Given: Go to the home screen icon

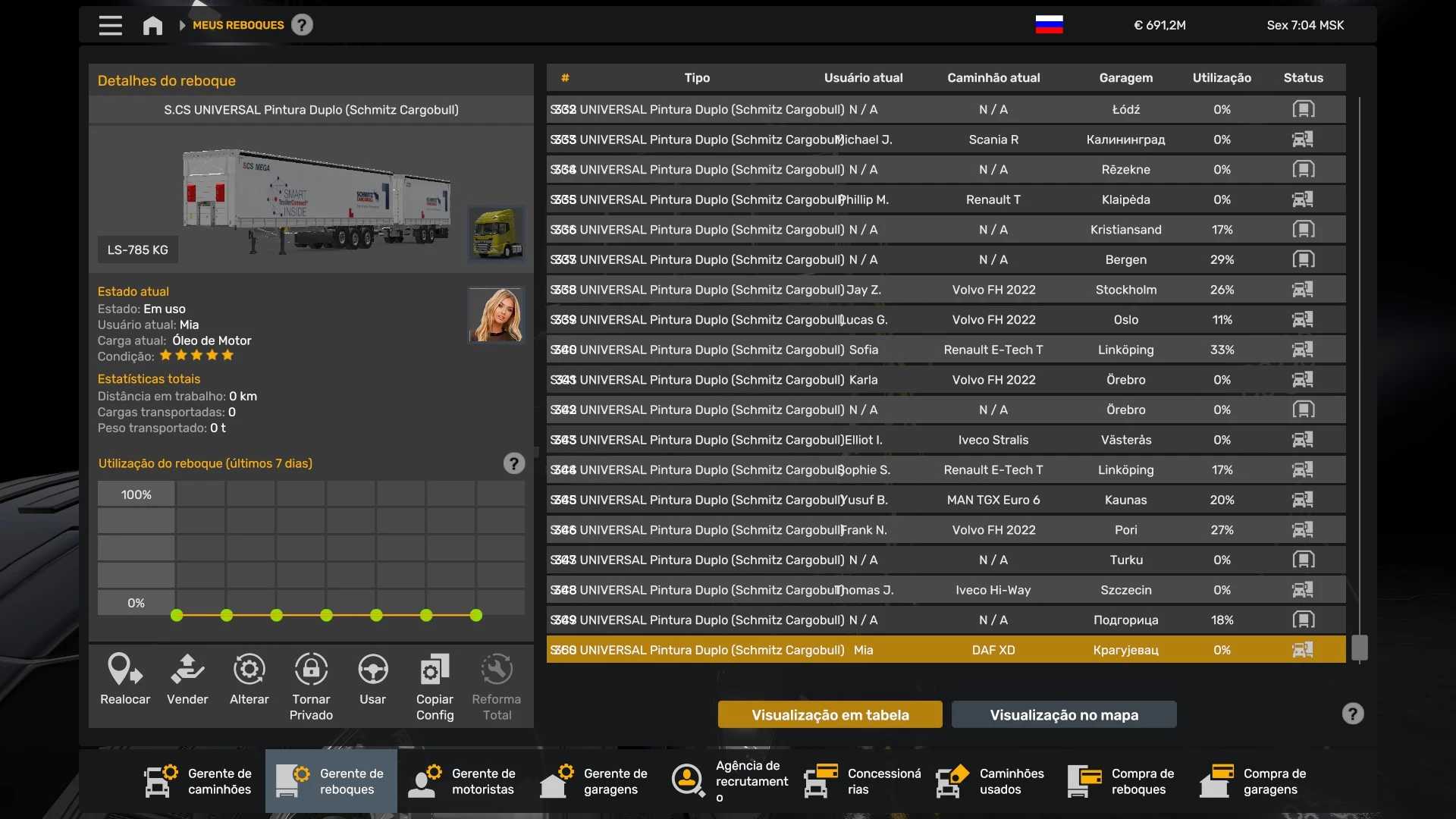Looking at the screenshot, I should coord(152,26).
